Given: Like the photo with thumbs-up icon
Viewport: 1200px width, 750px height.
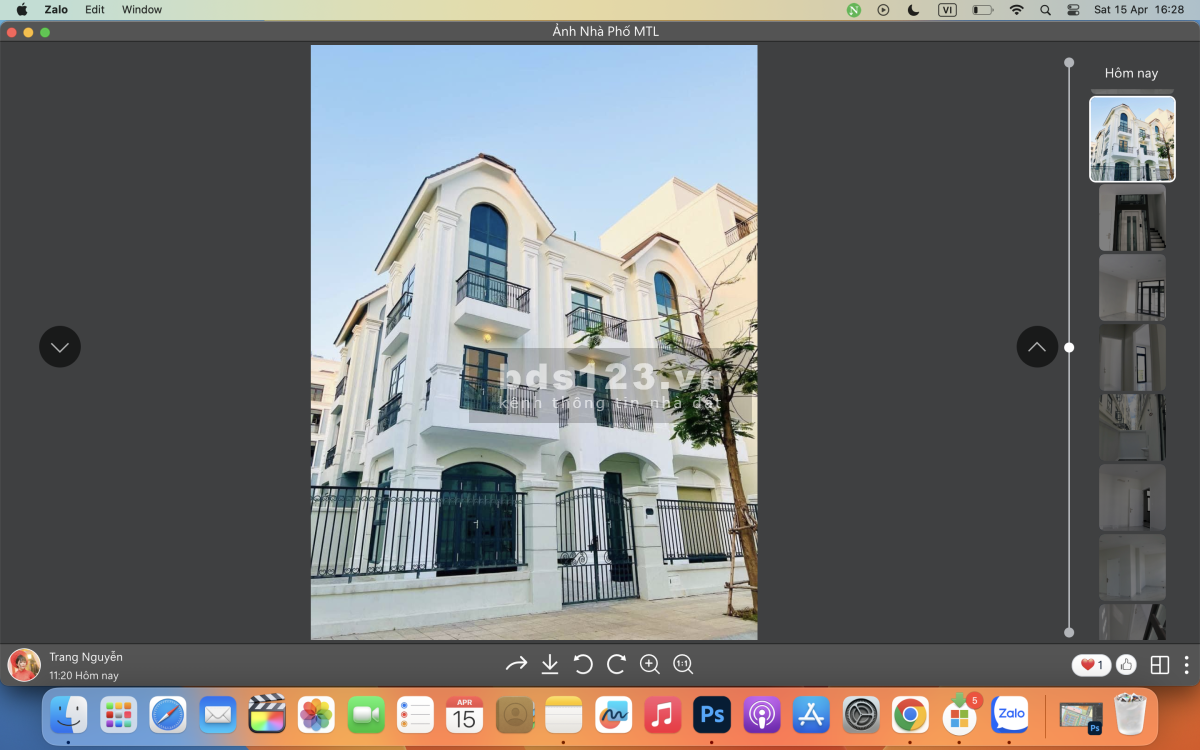Looking at the screenshot, I should click(x=1127, y=665).
